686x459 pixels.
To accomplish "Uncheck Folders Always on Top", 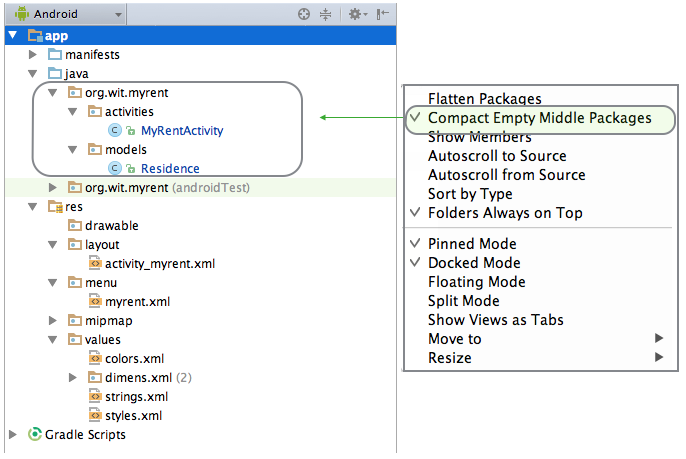I will coord(505,213).
